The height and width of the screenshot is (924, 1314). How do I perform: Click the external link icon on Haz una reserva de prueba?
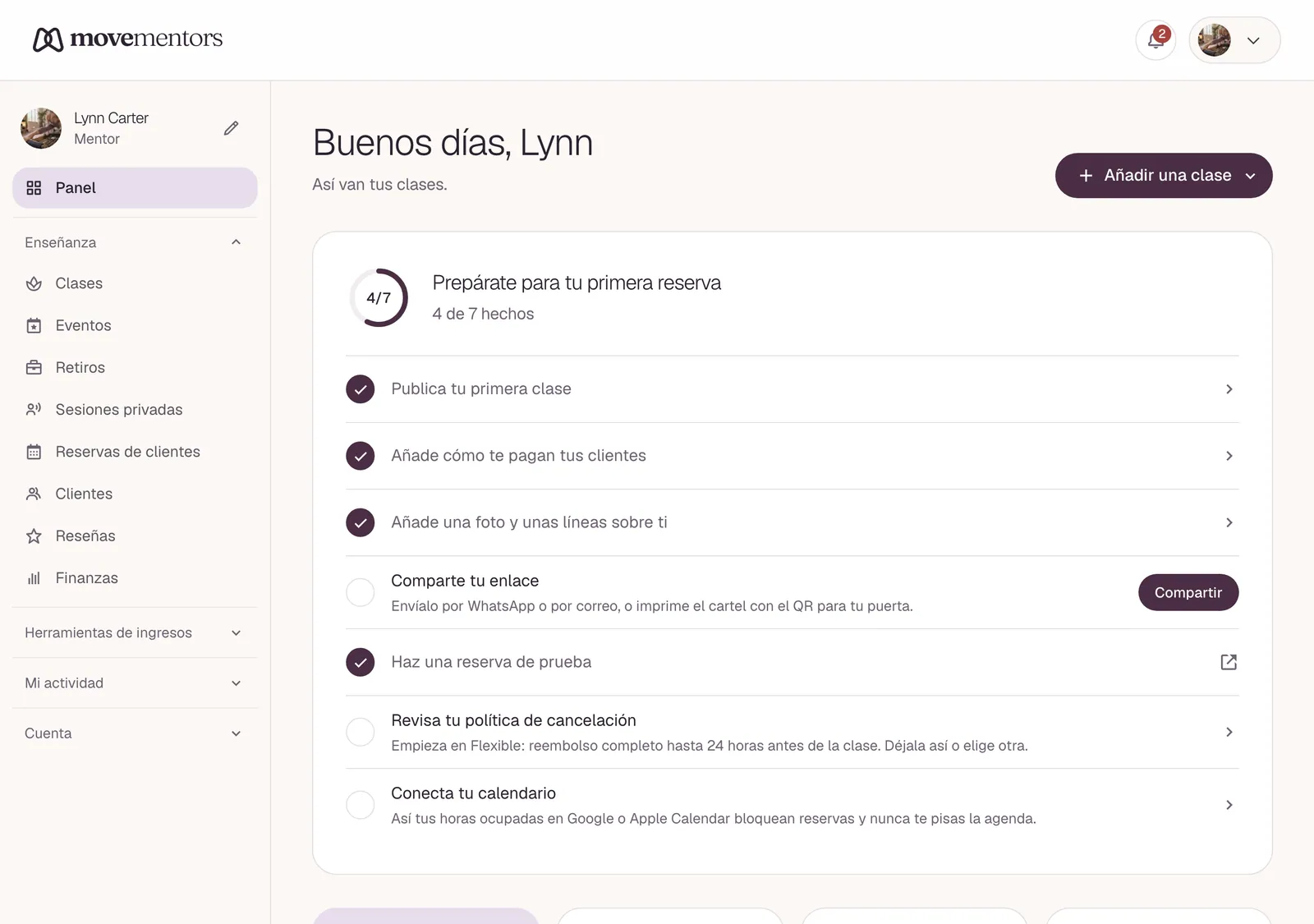1229,662
